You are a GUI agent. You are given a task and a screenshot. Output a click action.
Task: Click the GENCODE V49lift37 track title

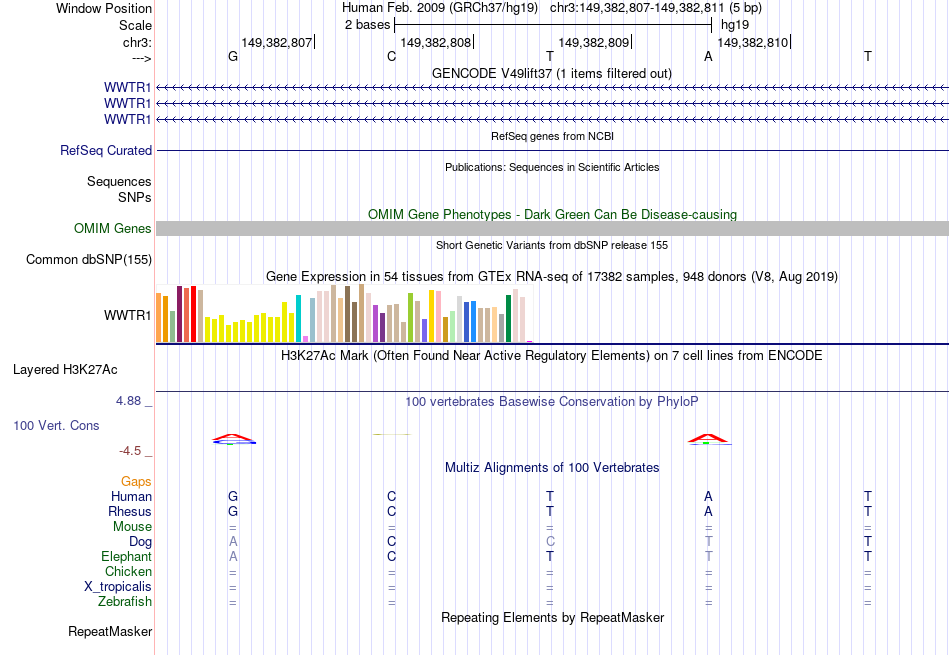click(551, 73)
